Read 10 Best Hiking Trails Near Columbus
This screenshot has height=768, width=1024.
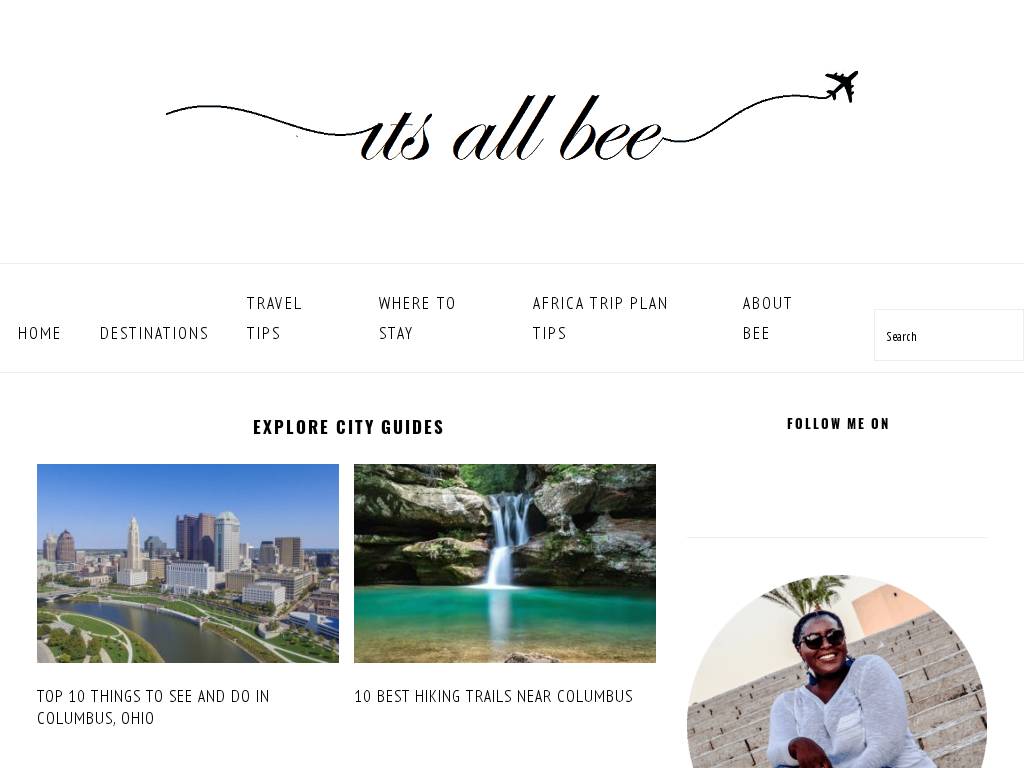point(493,696)
